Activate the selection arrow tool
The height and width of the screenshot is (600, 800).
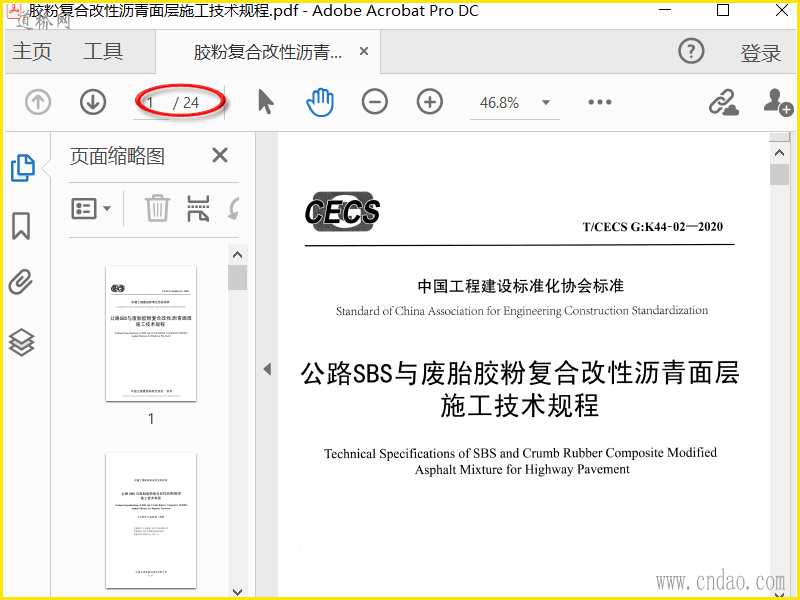(265, 102)
